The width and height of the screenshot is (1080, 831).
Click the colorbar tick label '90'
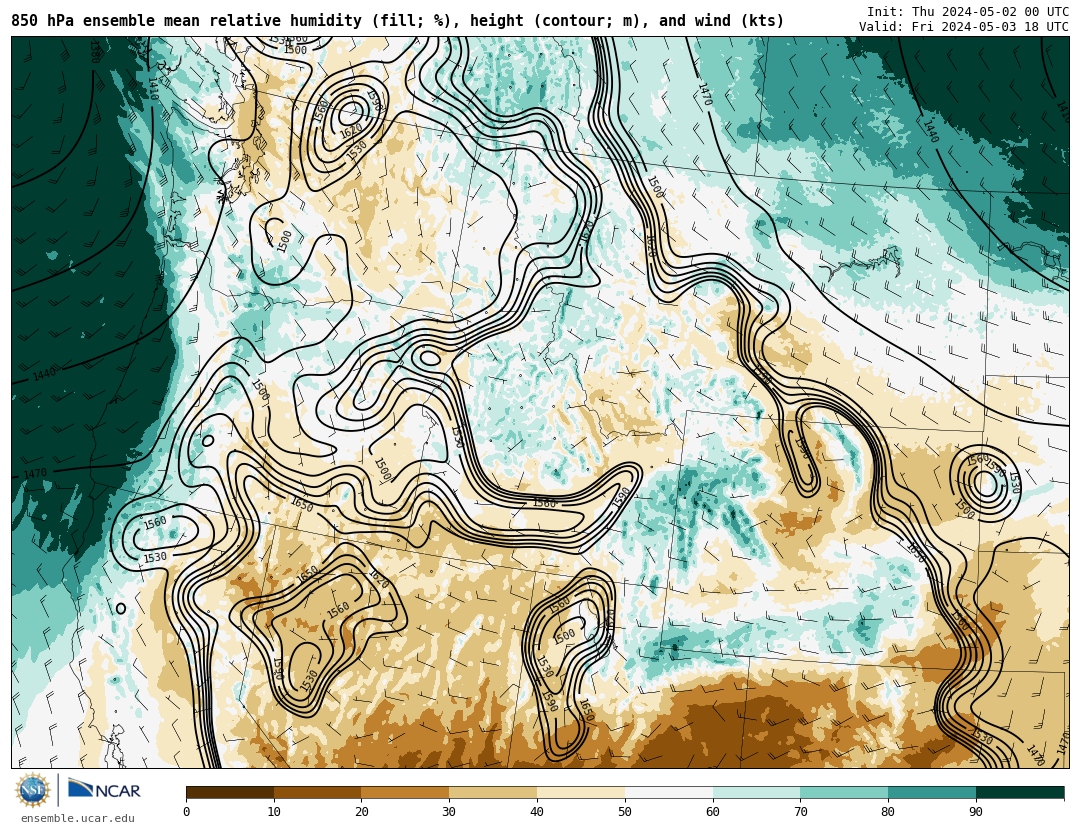976,812
